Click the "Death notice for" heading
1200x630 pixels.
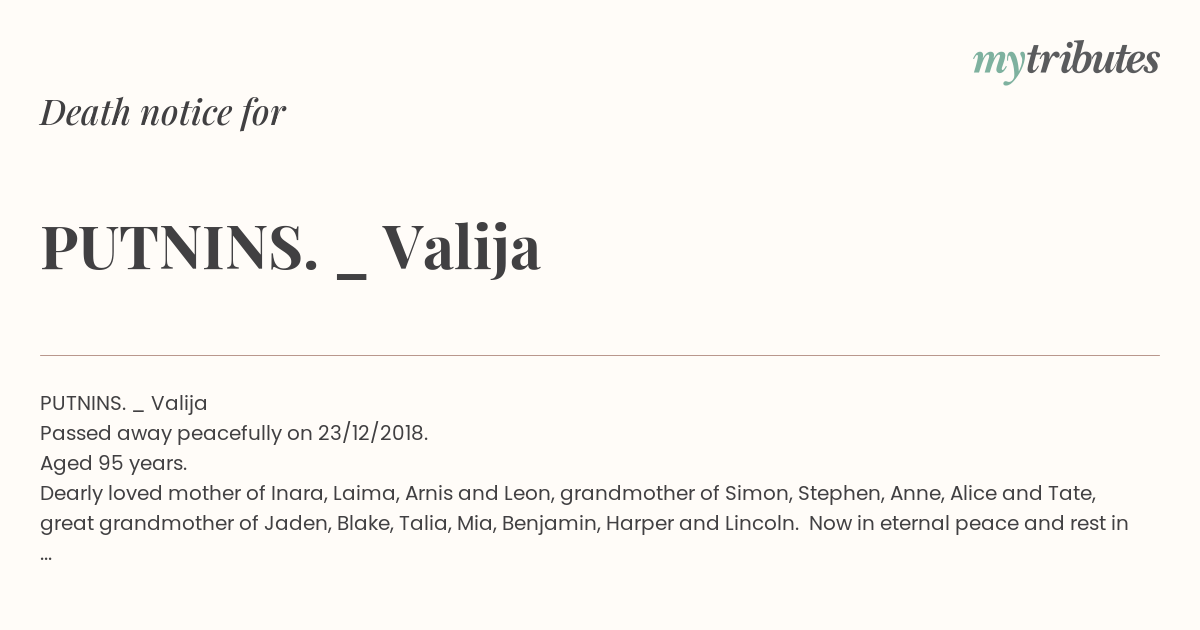163,112
